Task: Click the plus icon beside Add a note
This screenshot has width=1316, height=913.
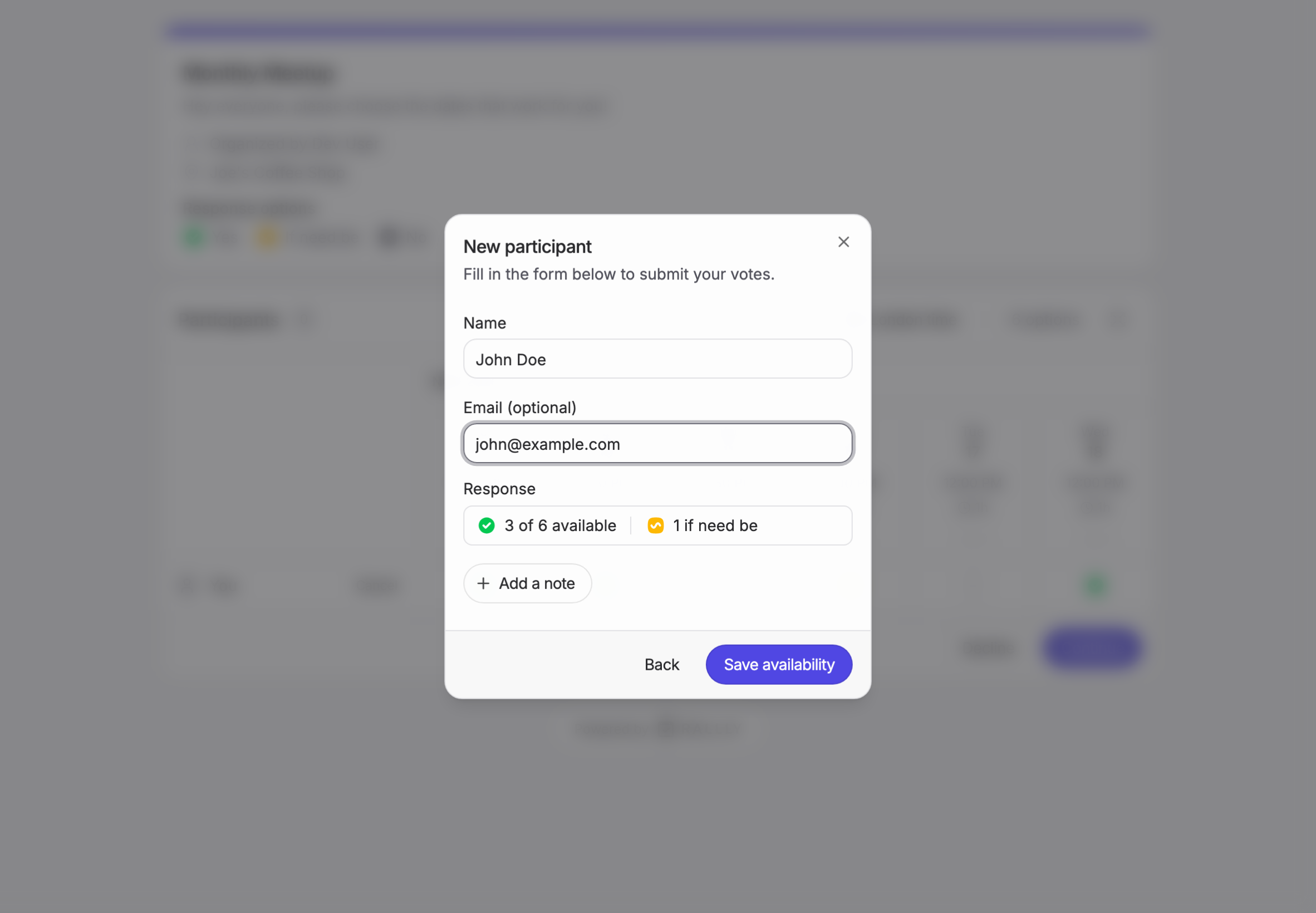Action: click(483, 583)
